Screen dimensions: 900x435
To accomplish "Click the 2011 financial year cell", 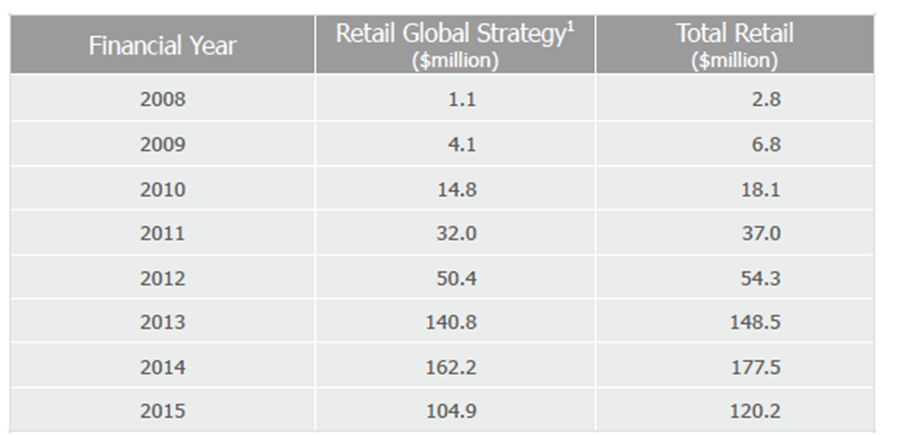I will [162, 234].
